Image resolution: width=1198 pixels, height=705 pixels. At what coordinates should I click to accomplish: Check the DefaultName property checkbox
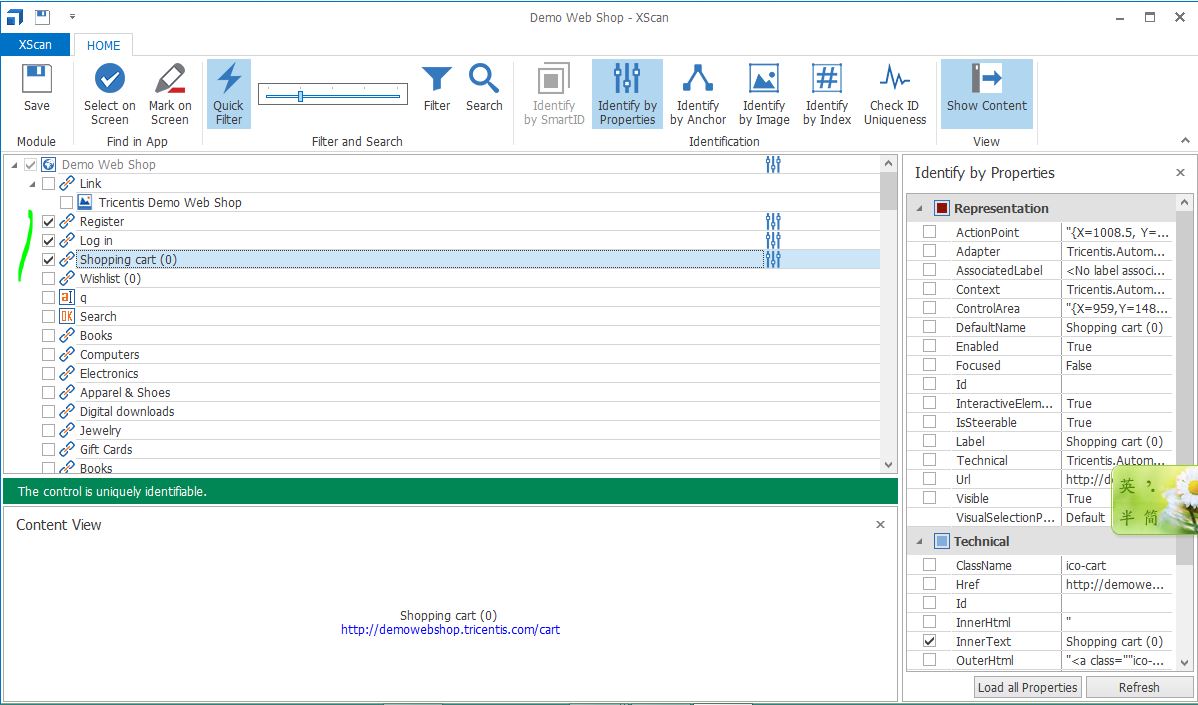[x=929, y=327]
